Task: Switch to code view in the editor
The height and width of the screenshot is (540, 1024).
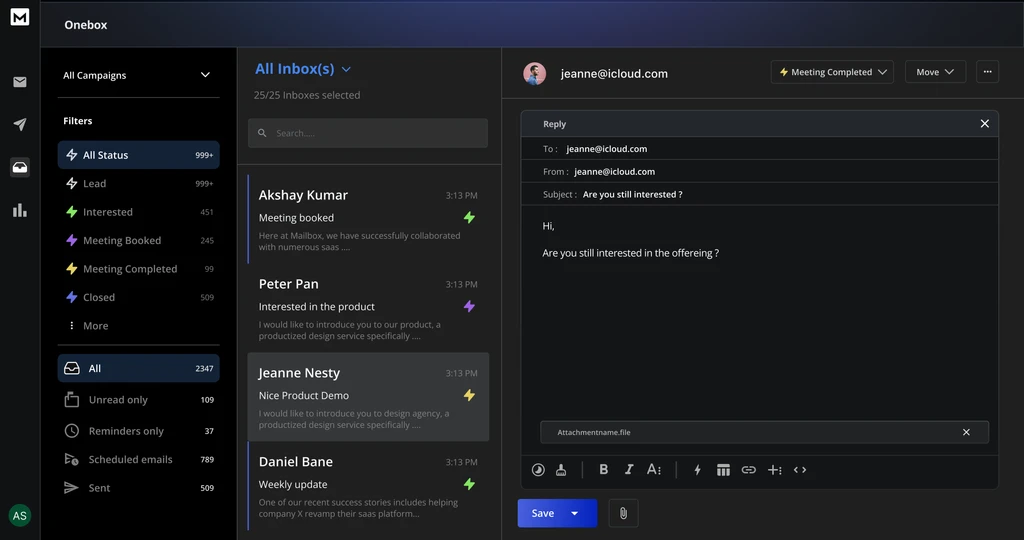Action: coord(799,469)
